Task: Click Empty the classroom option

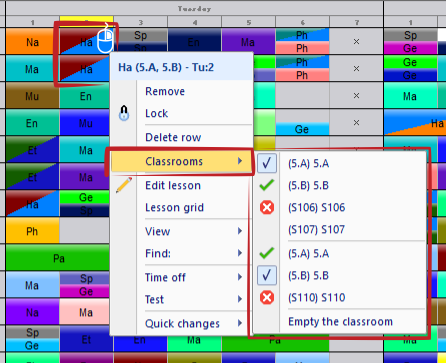Action: 340,322
